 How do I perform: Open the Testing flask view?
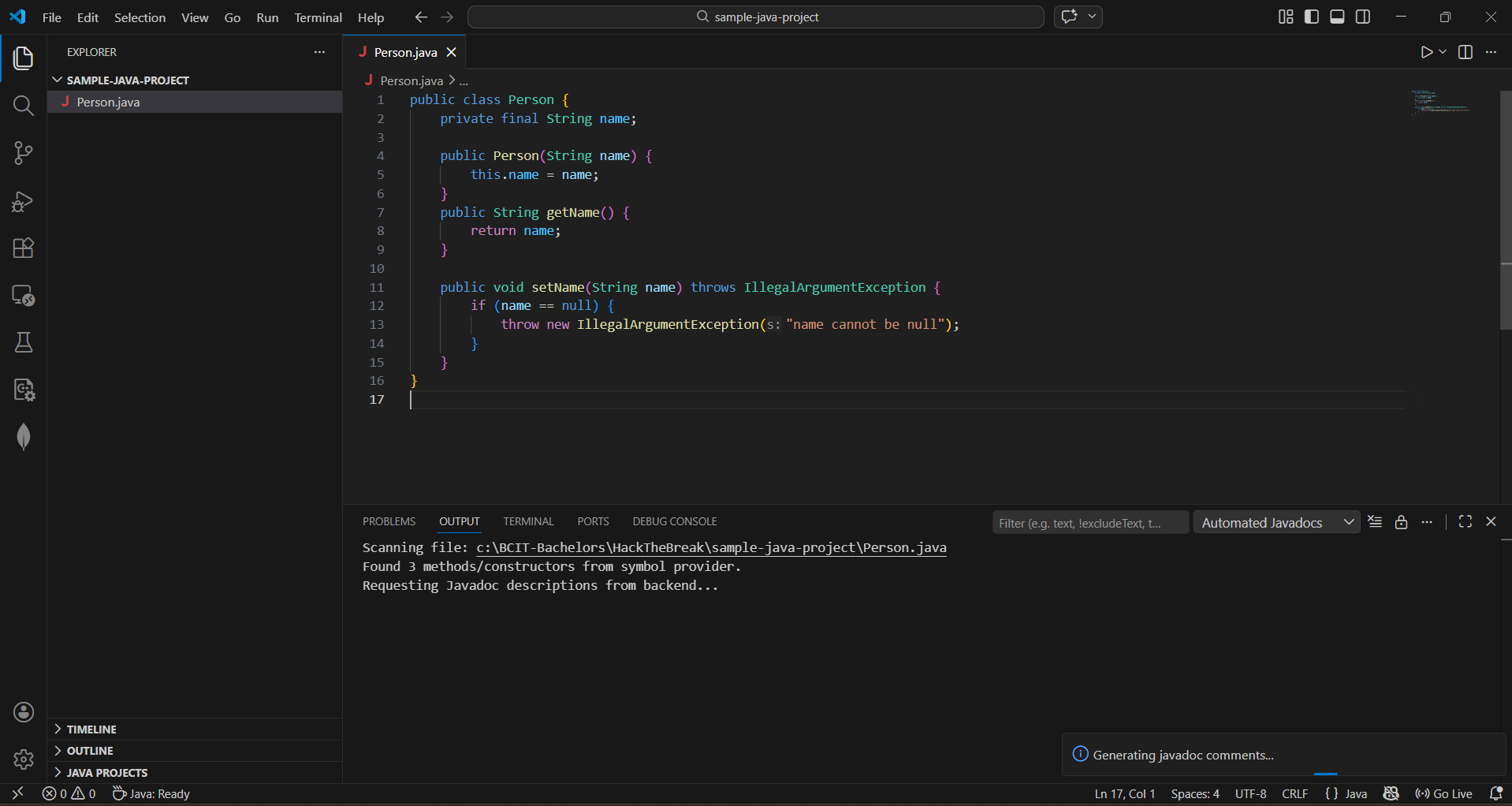[24, 342]
